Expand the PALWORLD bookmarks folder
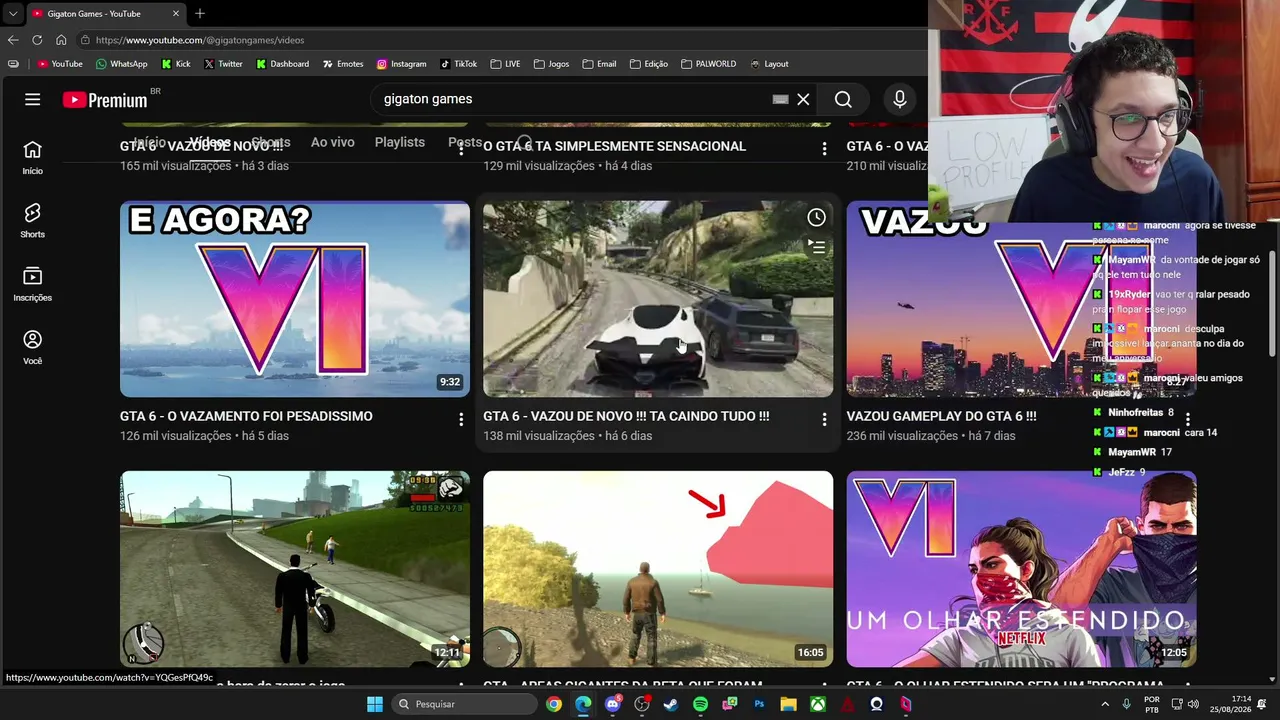The width and height of the screenshot is (1280, 720). (x=709, y=64)
